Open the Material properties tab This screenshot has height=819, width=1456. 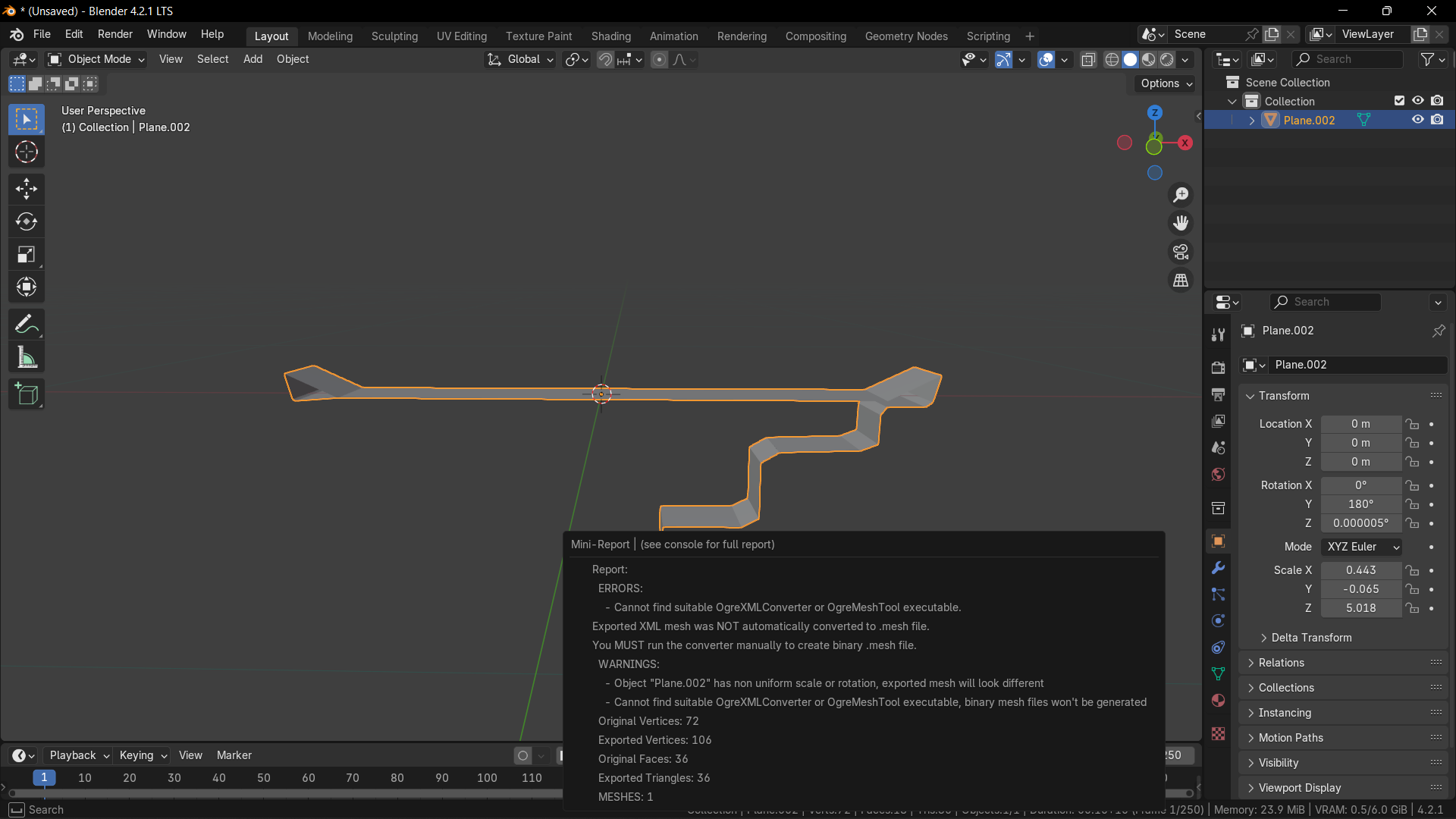(x=1218, y=700)
